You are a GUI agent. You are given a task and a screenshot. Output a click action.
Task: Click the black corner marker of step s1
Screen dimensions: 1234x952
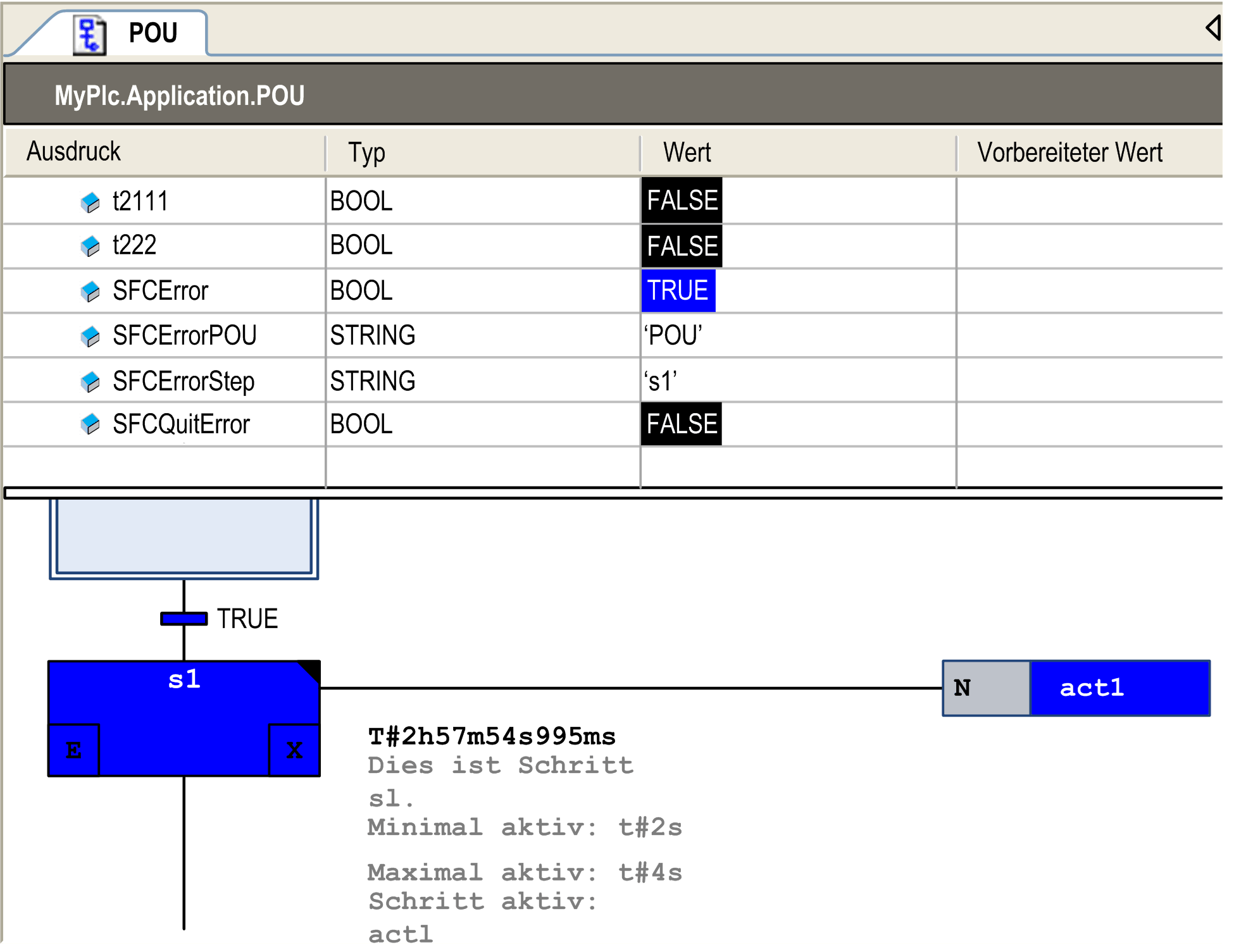pyautogui.click(x=311, y=669)
